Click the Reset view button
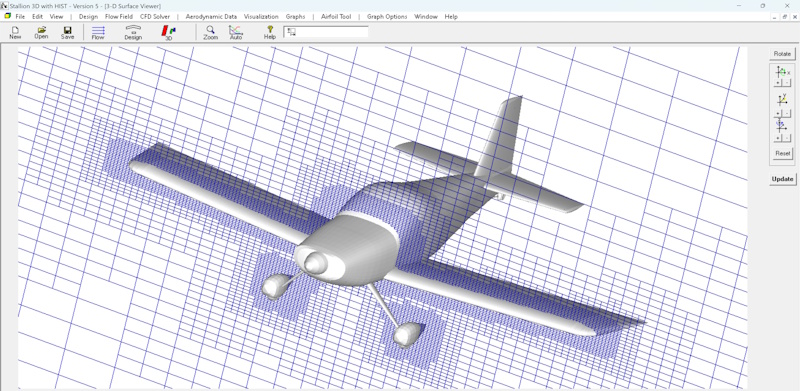 tap(783, 153)
